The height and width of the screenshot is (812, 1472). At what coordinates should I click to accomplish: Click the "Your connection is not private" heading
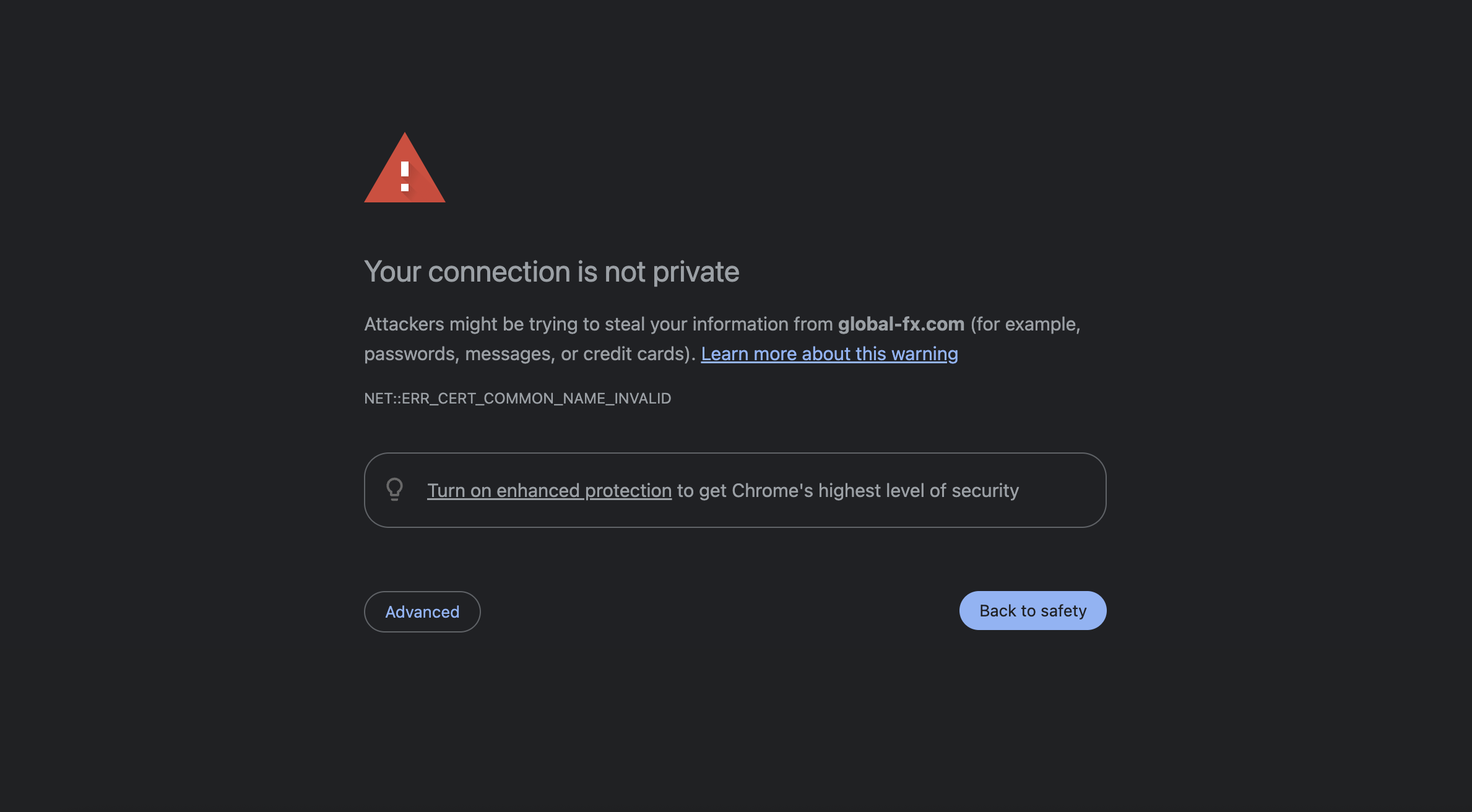[552, 272]
